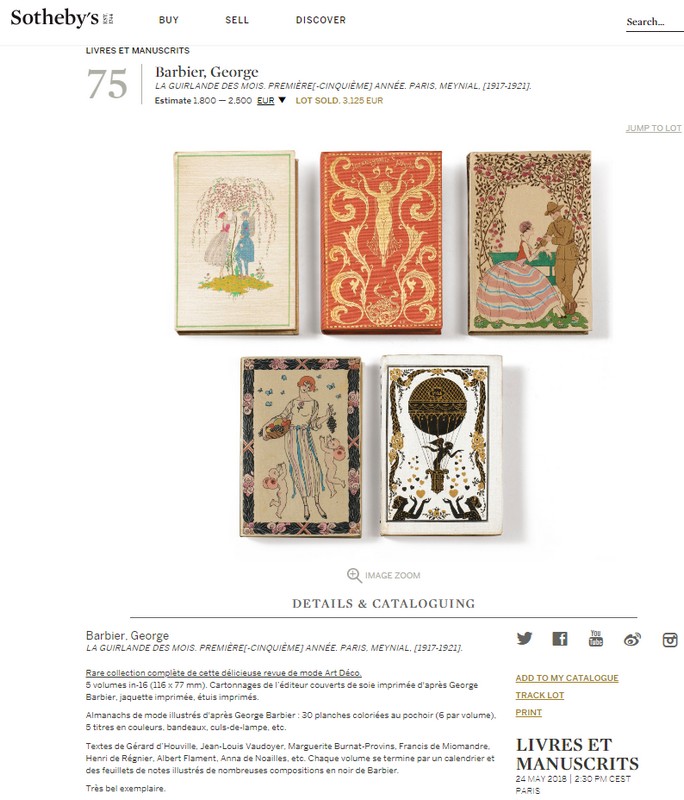Screen dimensions: 684x800
Task: Open the Instagram icon
Action: (x=670, y=639)
